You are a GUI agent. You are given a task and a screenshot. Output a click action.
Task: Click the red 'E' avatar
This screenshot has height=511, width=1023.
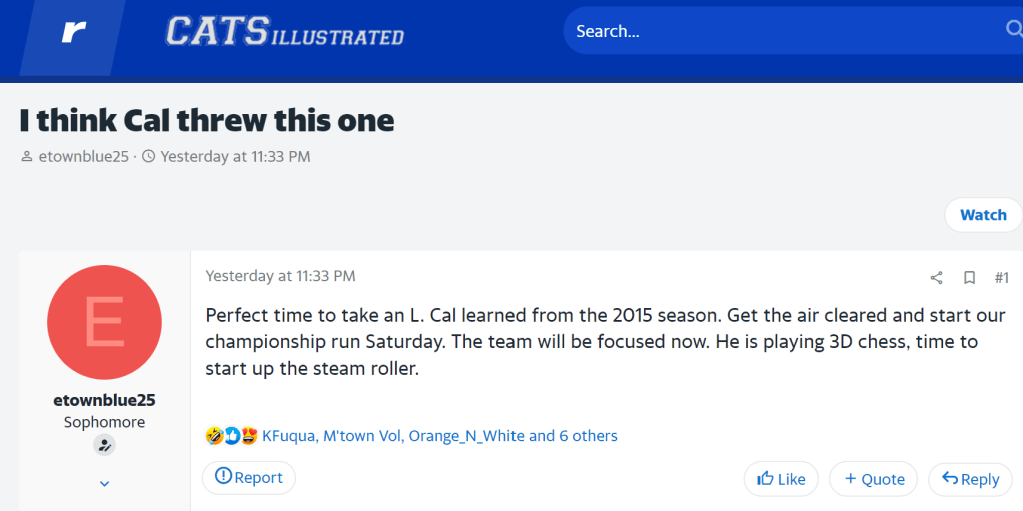[x=104, y=322]
